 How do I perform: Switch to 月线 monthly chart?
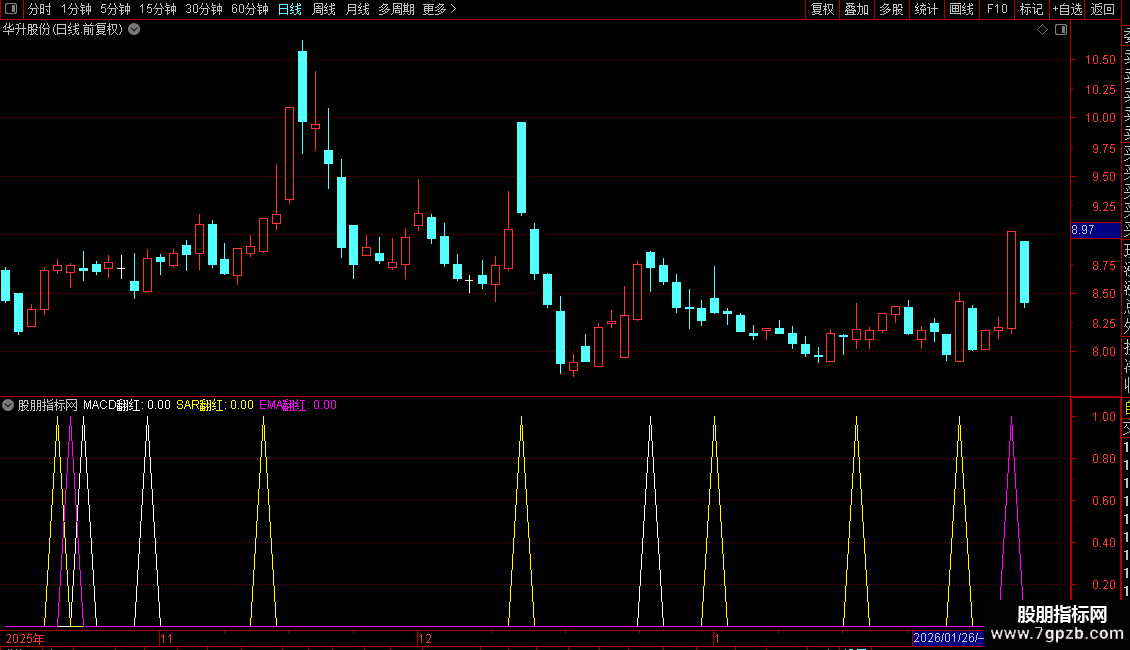click(x=357, y=9)
